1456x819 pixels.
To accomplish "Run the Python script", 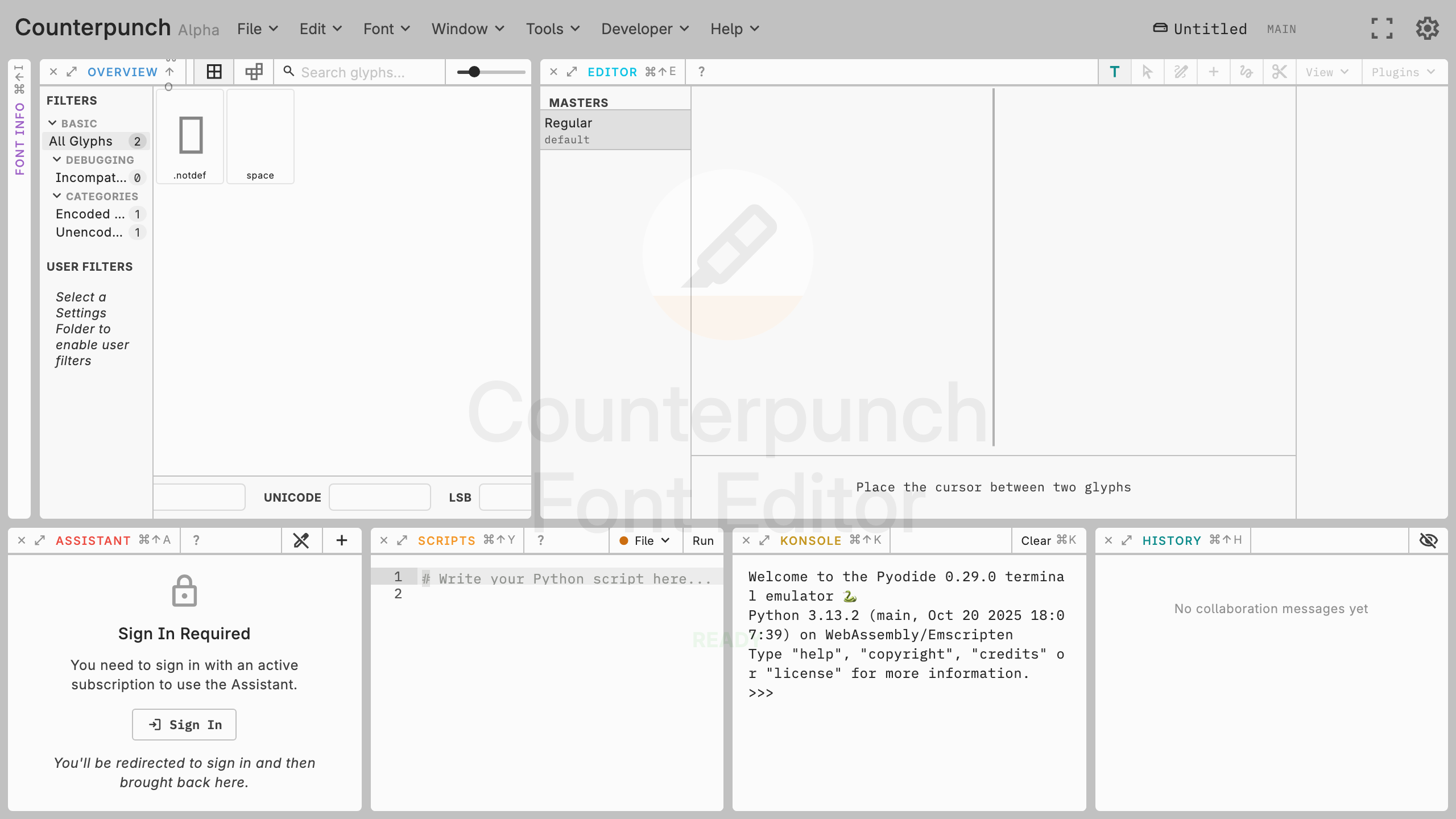I will pyautogui.click(x=703, y=541).
